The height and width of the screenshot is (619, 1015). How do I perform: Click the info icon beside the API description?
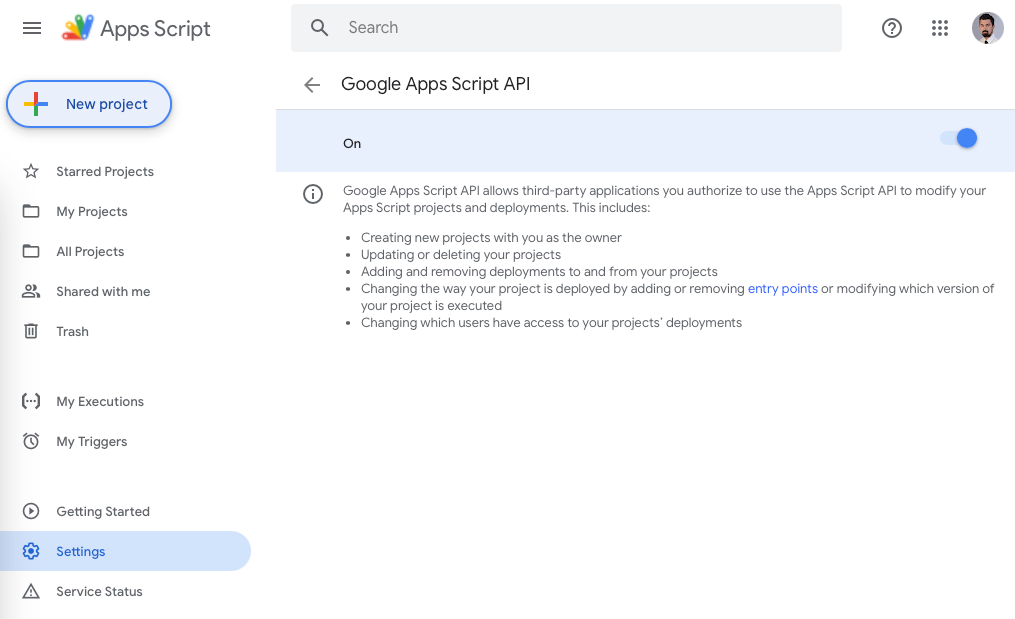tap(313, 194)
